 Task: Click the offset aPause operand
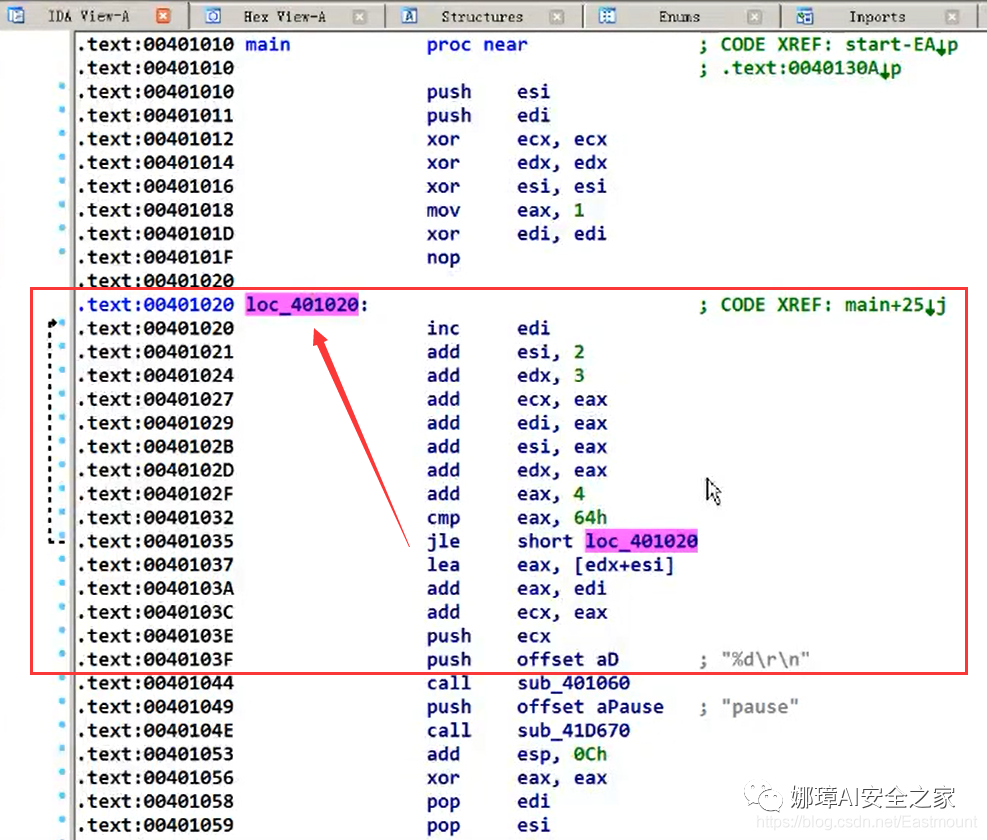tap(590, 707)
